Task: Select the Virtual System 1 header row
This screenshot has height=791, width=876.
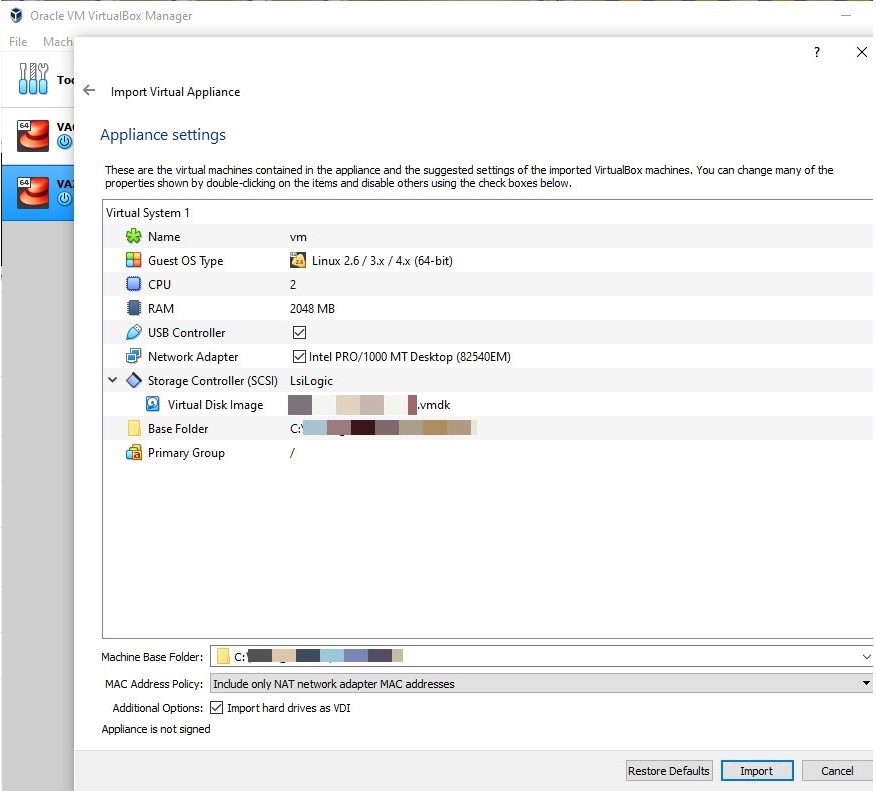Action: coord(148,213)
